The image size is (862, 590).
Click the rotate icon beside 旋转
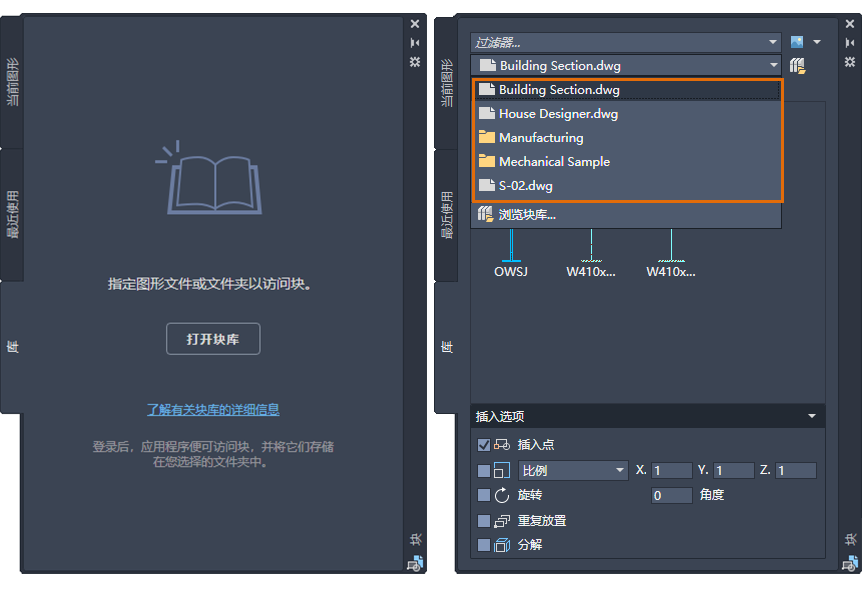[502, 495]
